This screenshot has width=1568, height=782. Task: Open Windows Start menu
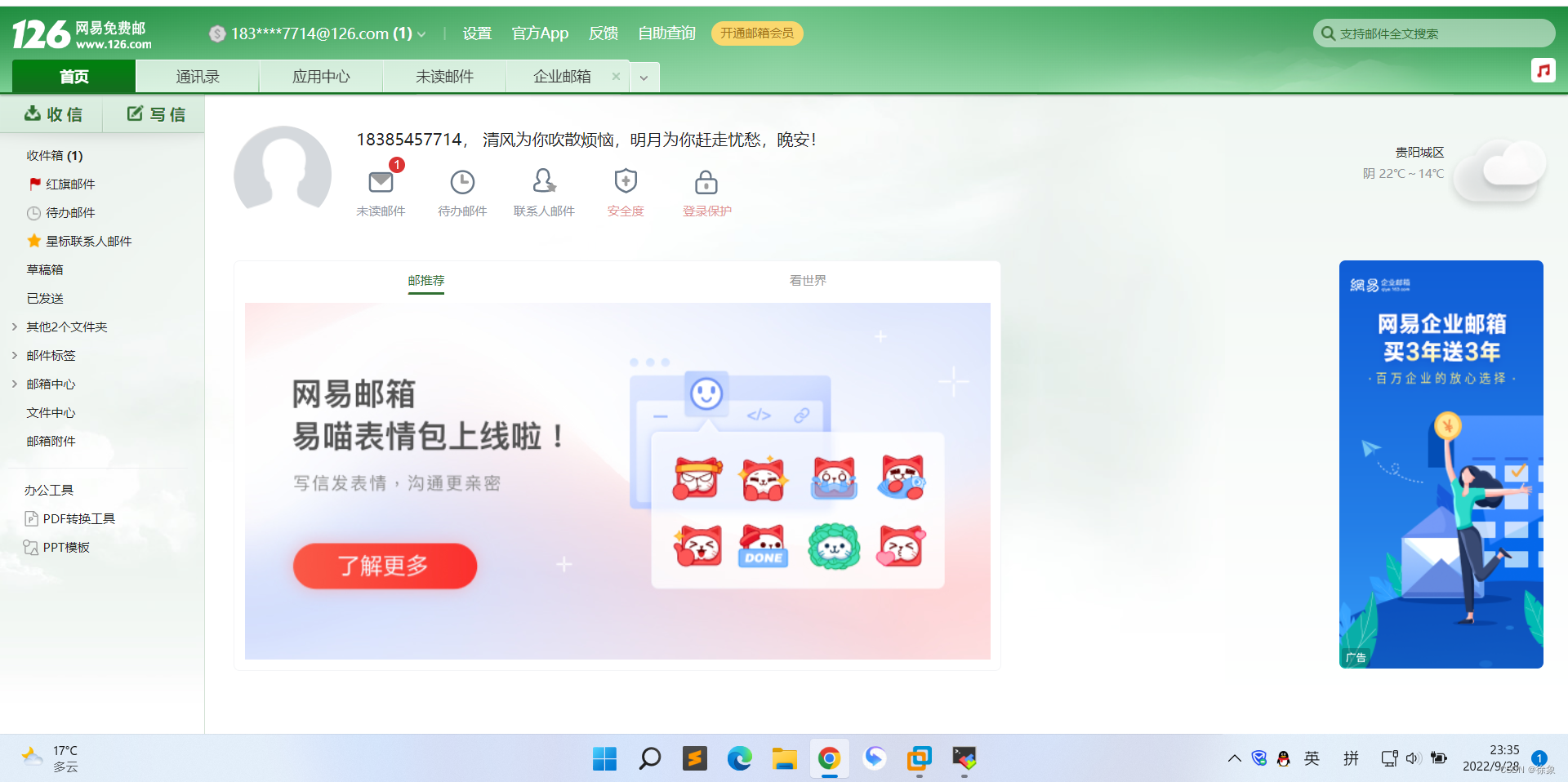(x=604, y=758)
